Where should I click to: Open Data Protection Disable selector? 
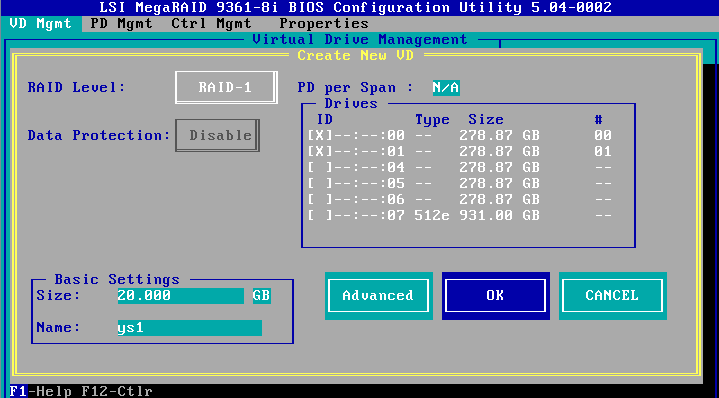[x=217, y=135]
